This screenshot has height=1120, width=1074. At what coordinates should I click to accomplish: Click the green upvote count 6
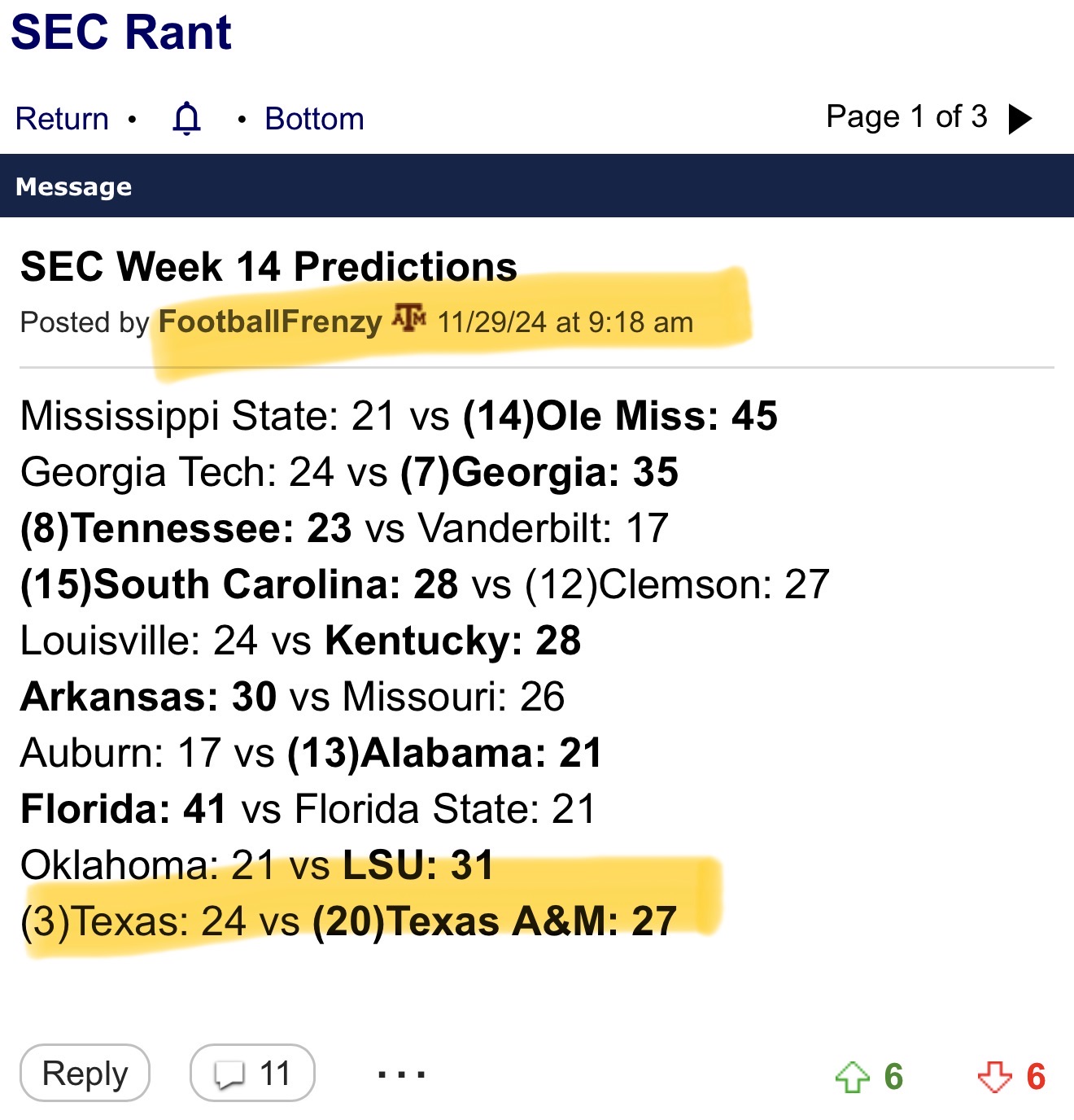pyautogui.click(x=893, y=1077)
